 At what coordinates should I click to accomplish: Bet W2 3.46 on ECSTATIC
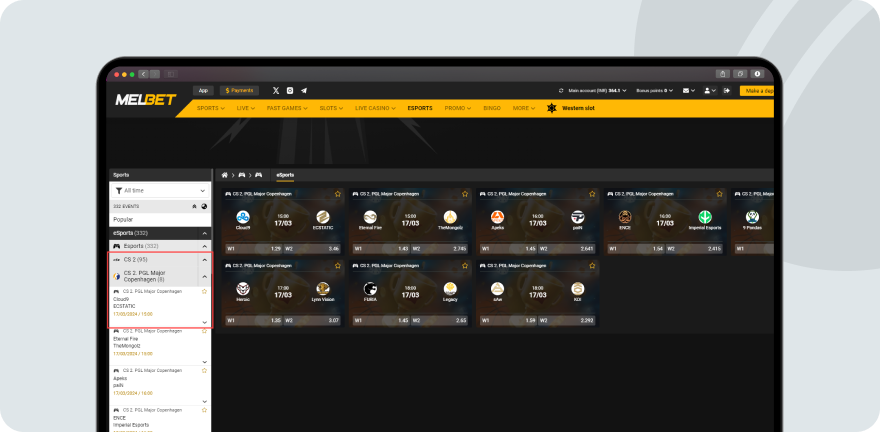(312, 249)
